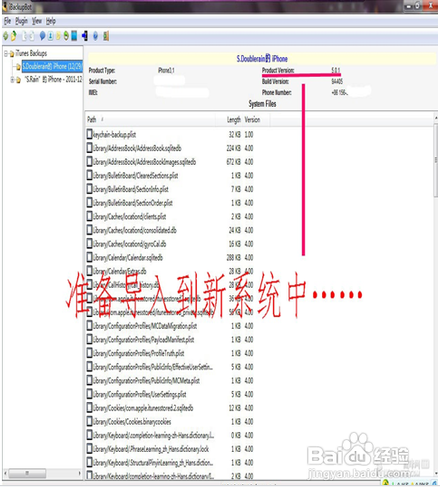
Task: Click the System Files heading
Action: pos(262,104)
